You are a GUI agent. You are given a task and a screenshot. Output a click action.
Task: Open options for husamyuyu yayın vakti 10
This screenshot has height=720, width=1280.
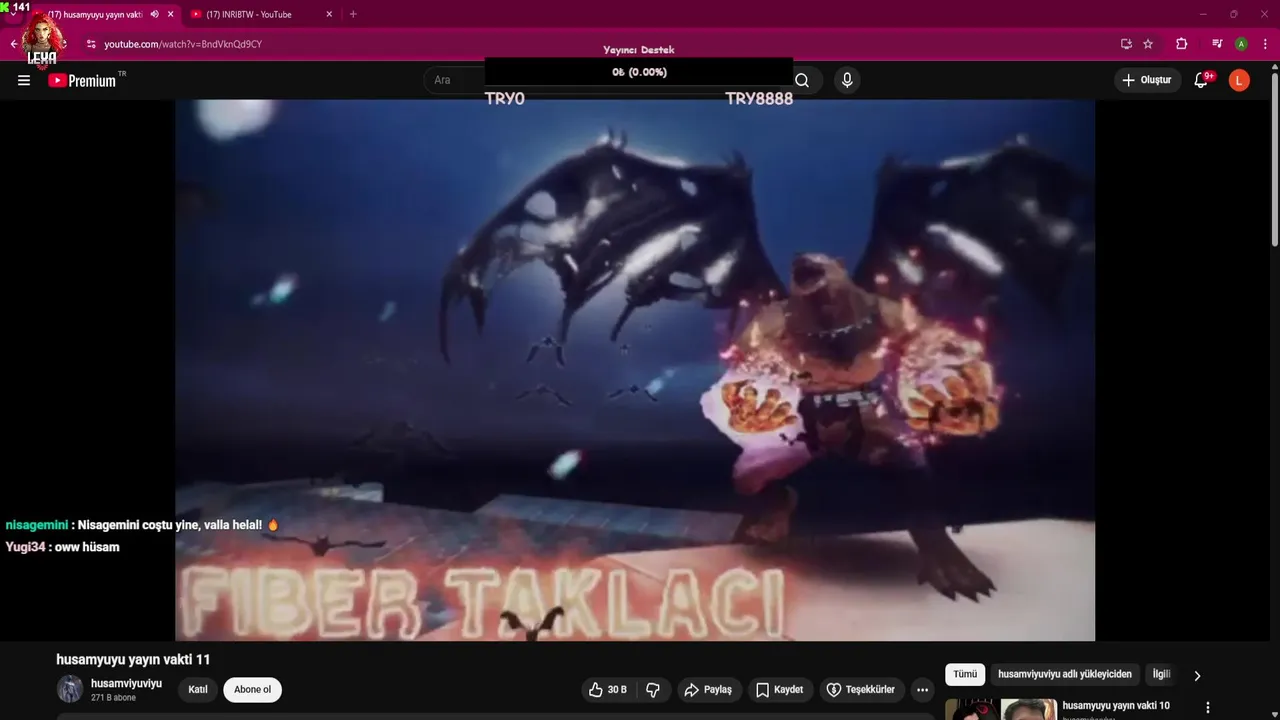coord(1208,707)
